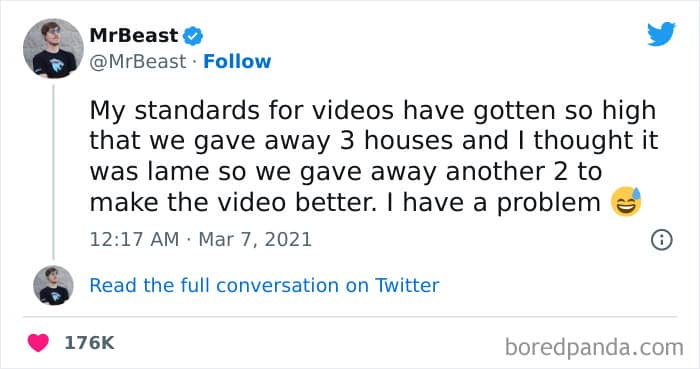Read the full conversation on Twitter

264,286
